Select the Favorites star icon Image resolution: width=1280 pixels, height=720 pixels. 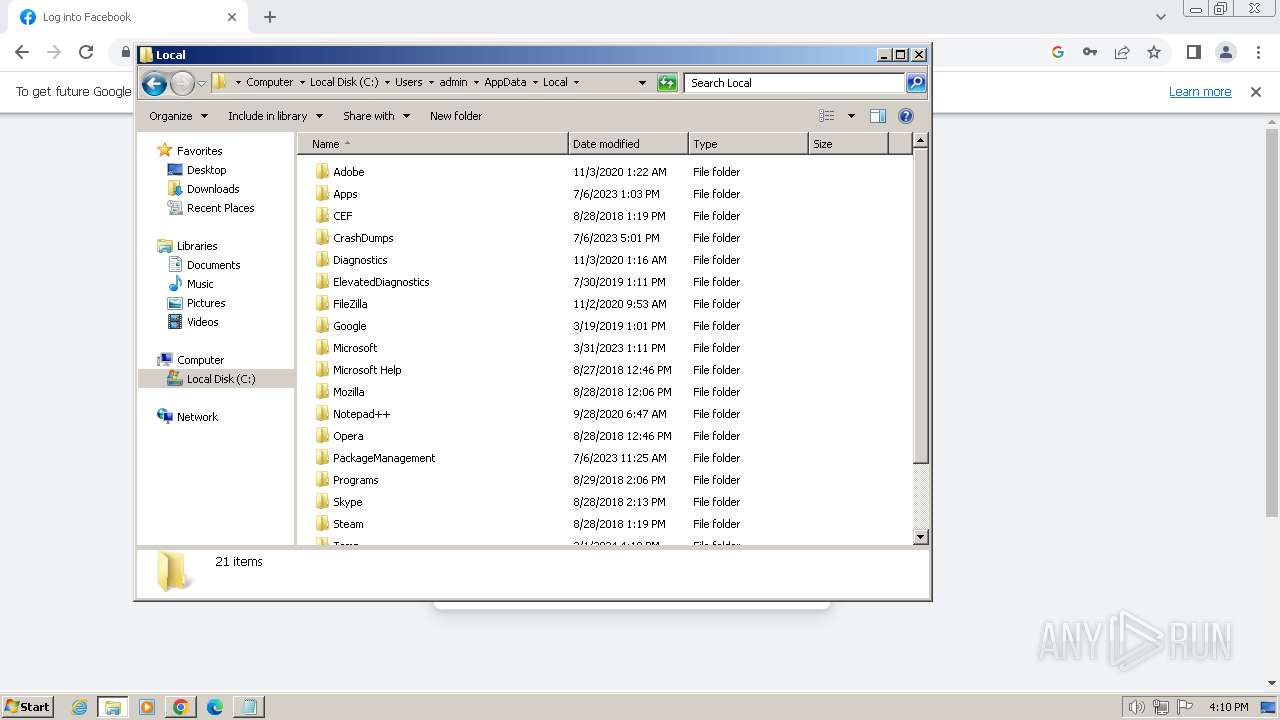[x=165, y=150]
